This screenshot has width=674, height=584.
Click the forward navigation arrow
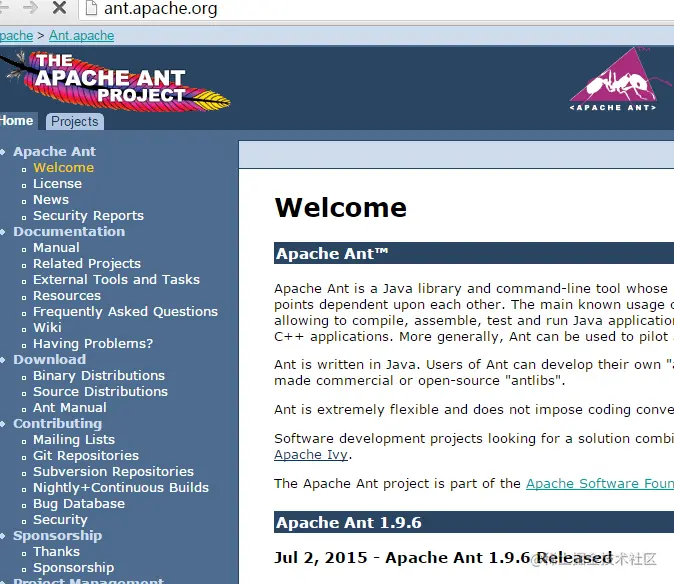[x=30, y=7]
